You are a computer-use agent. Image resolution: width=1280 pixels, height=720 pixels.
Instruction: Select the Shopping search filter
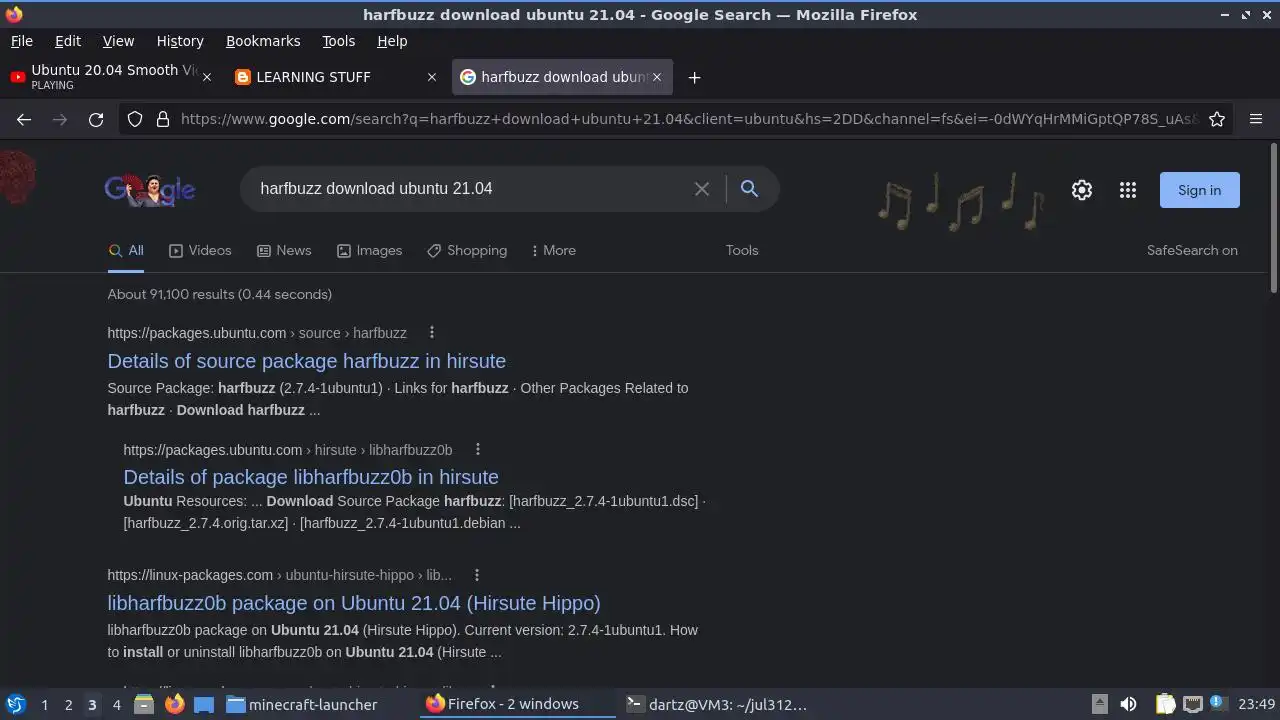[467, 251]
